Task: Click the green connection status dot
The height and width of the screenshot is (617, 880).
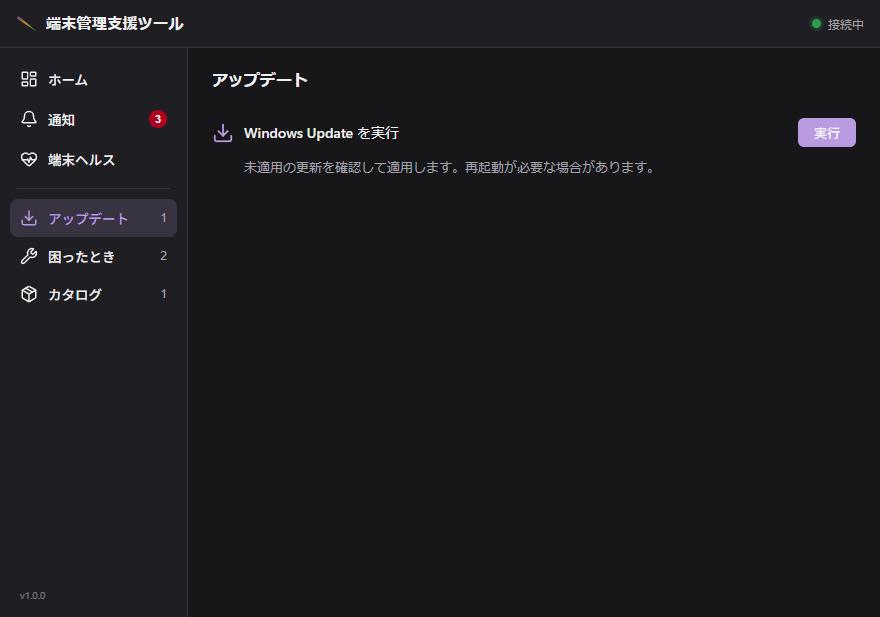Action: tap(816, 24)
